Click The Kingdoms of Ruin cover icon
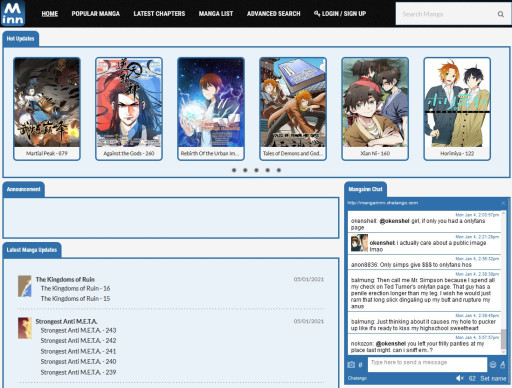The height and width of the screenshot is (388, 512). pyautogui.click(x=25, y=286)
